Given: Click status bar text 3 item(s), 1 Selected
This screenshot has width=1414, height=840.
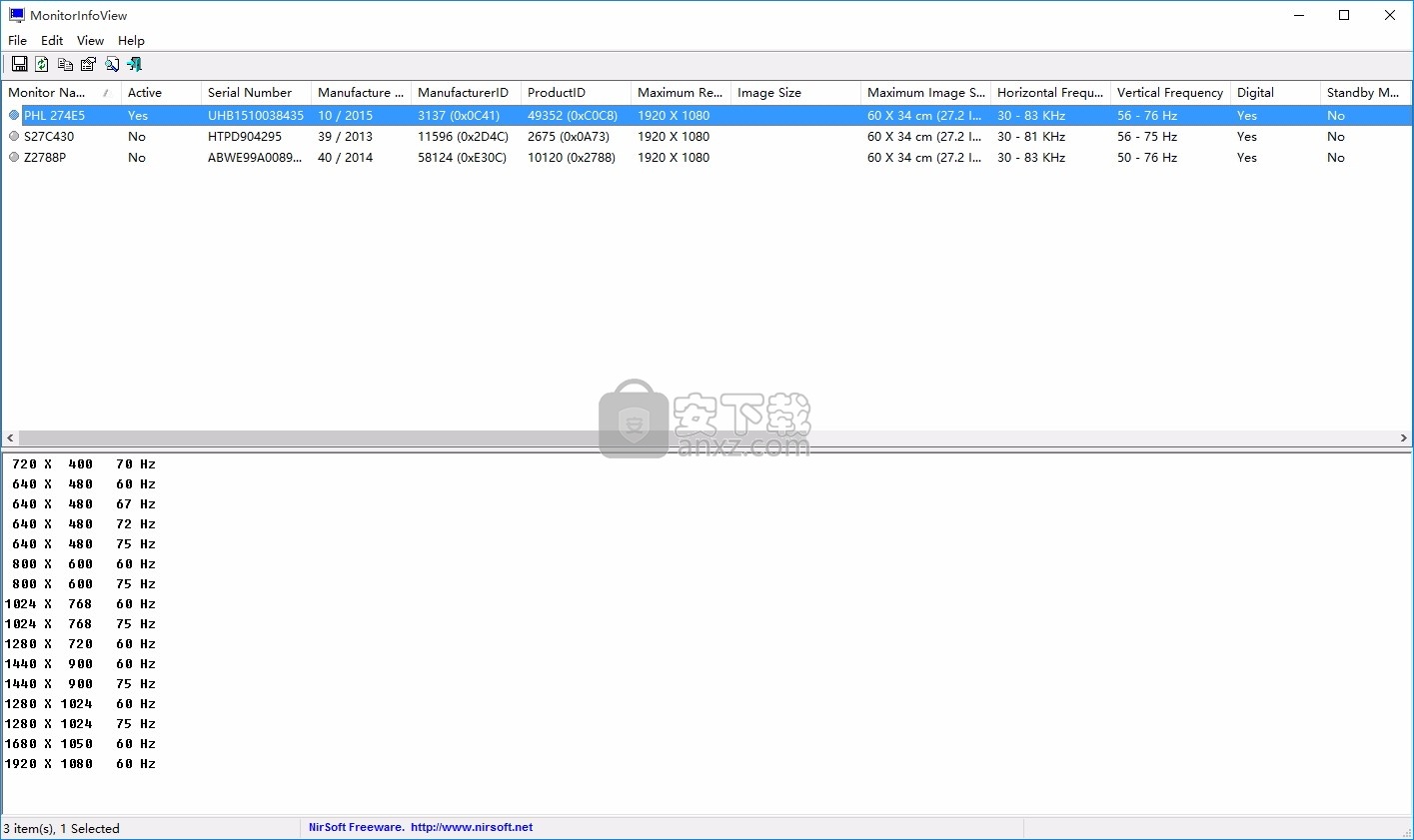Looking at the screenshot, I should pyautogui.click(x=62, y=828).
